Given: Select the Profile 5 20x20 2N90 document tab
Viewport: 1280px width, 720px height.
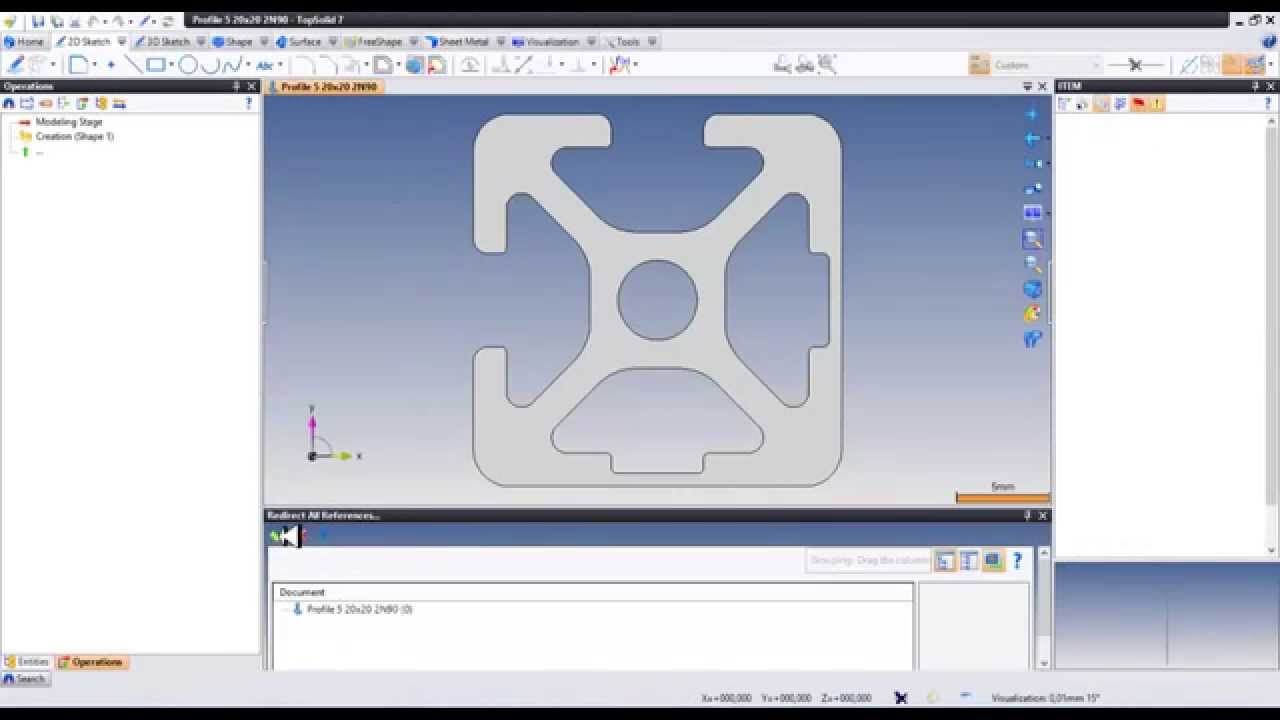Looking at the screenshot, I should tap(324, 87).
